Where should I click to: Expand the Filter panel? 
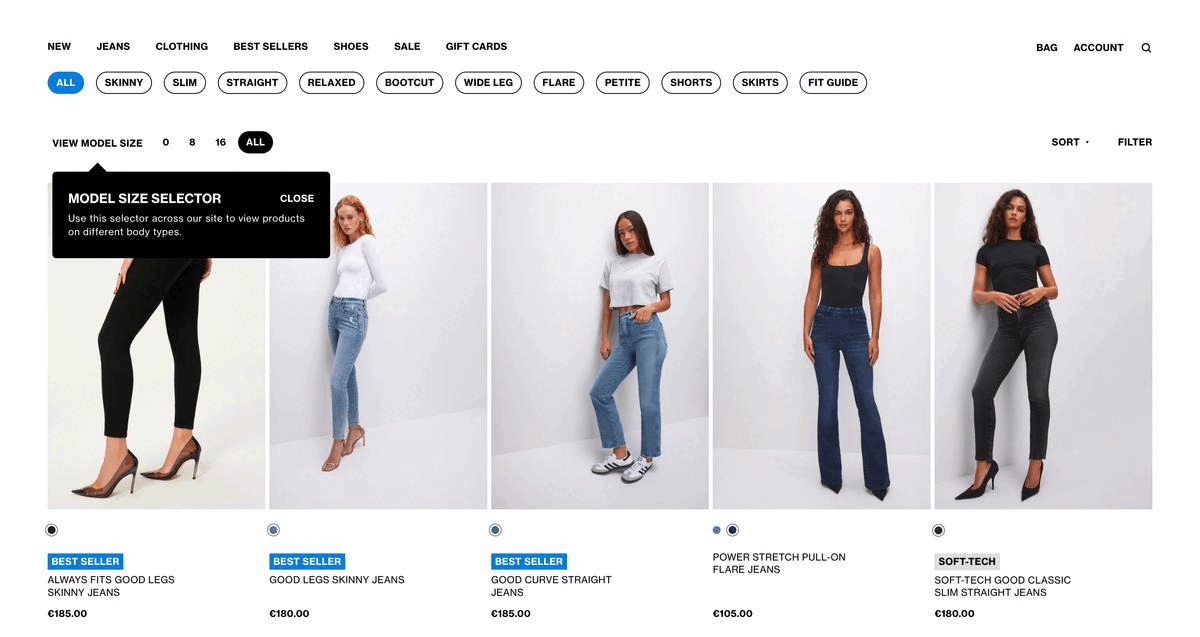[x=1135, y=142]
